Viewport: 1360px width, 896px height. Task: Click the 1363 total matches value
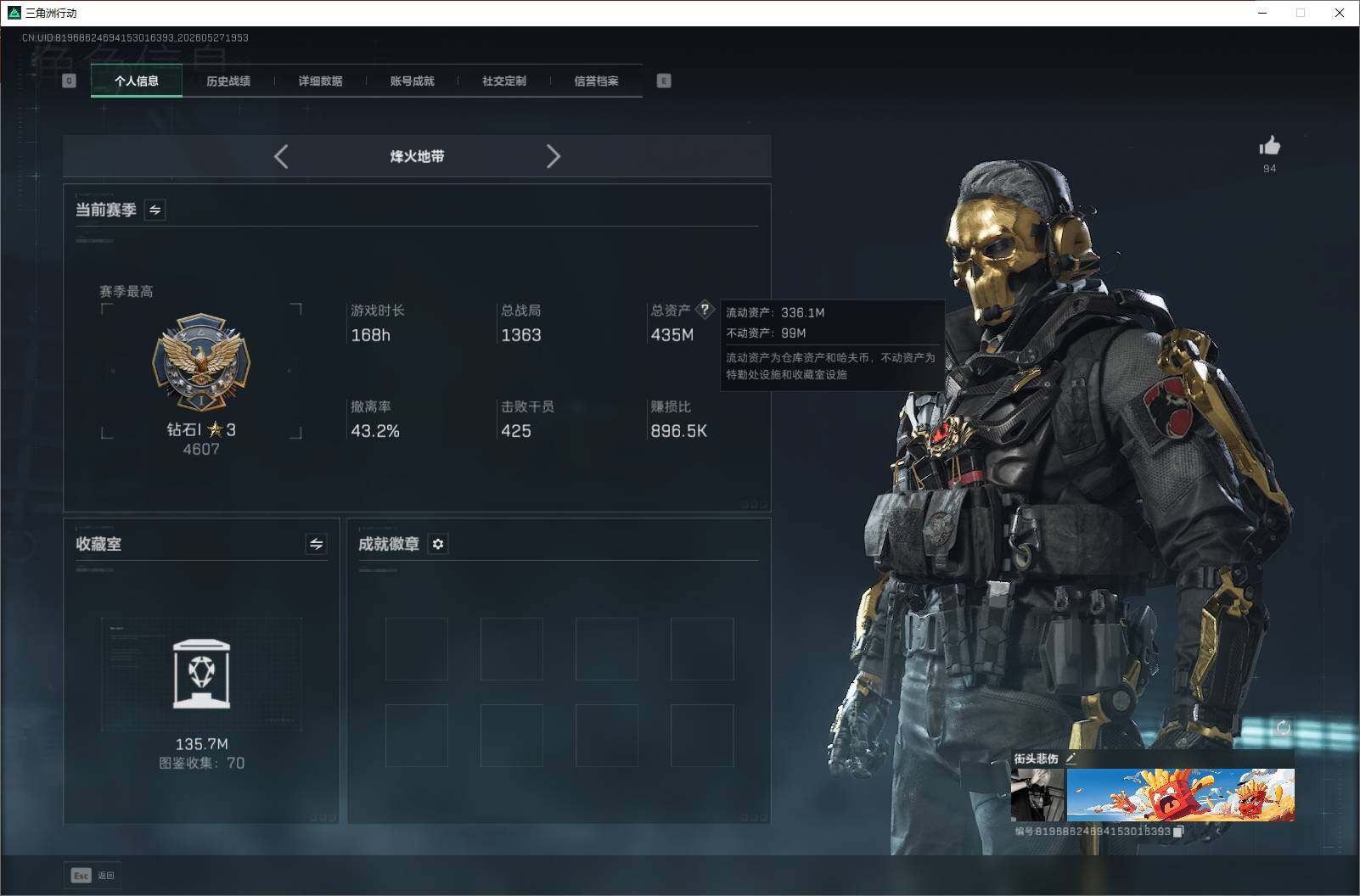point(521,335)
